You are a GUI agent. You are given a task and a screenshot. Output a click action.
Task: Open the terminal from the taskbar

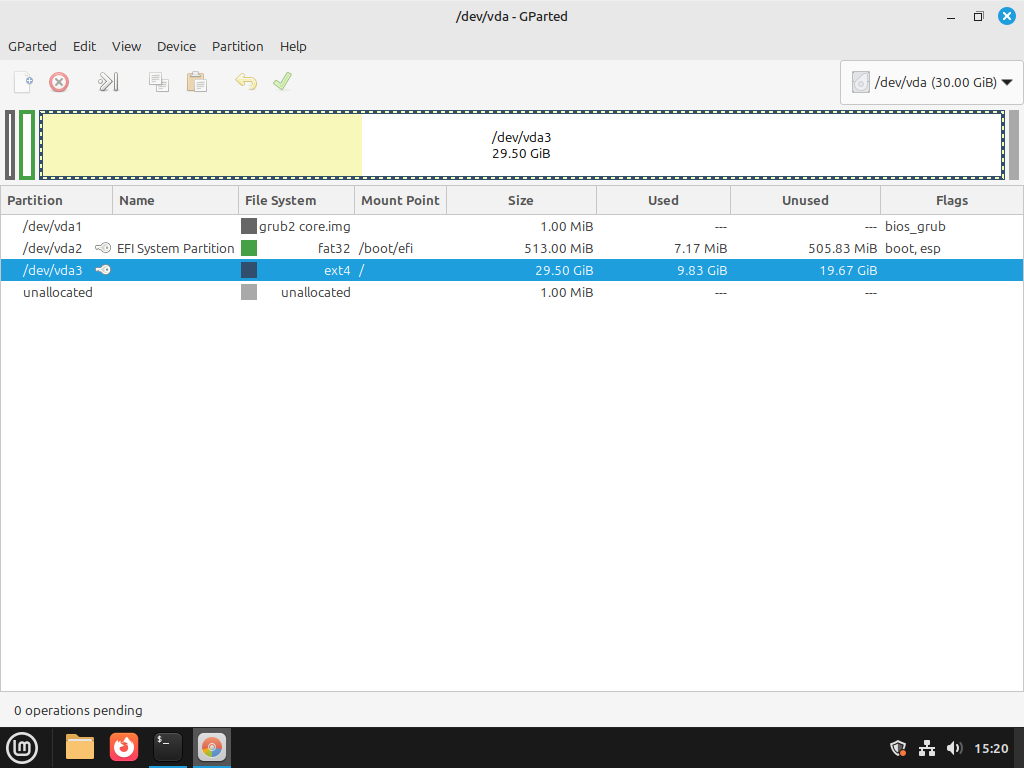[167, 747]
